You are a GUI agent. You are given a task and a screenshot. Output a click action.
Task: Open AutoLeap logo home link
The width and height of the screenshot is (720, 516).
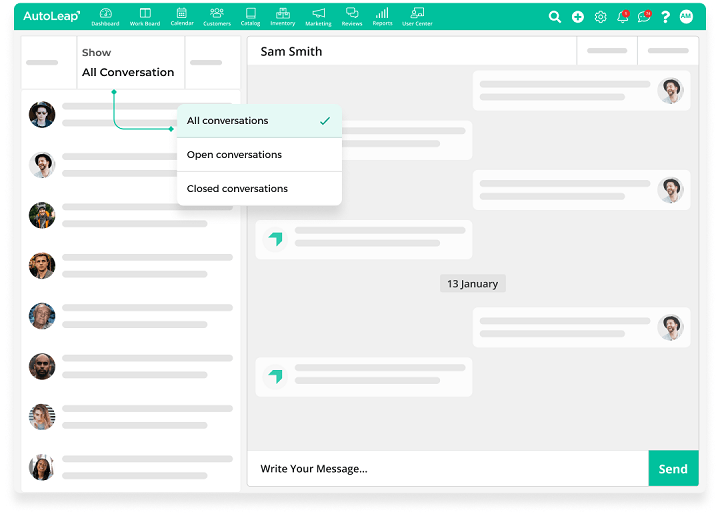tap(51, 16)
